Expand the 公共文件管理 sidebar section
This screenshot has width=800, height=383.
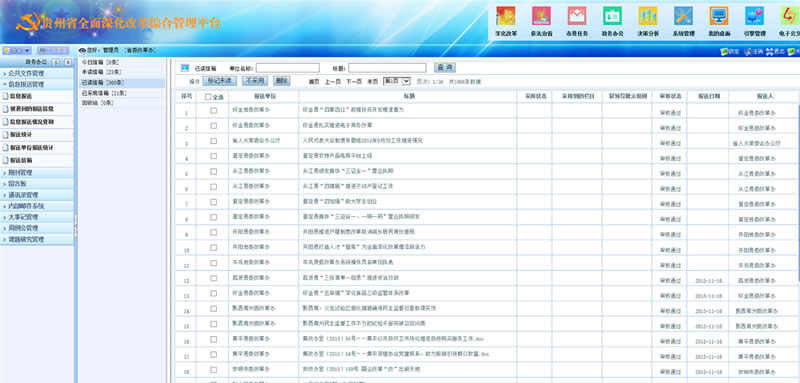(x=37, y=73)
